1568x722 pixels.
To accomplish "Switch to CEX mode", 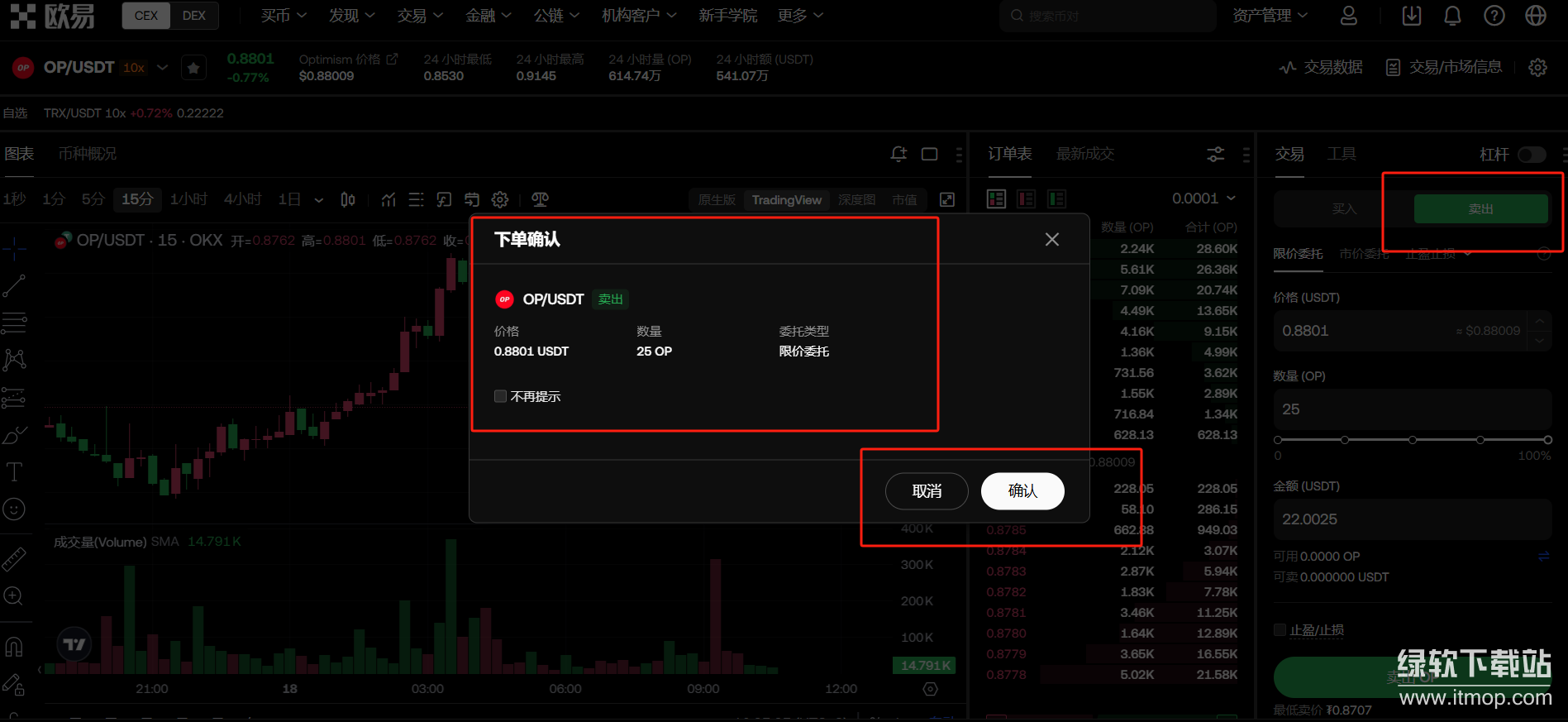I will 146,16.
